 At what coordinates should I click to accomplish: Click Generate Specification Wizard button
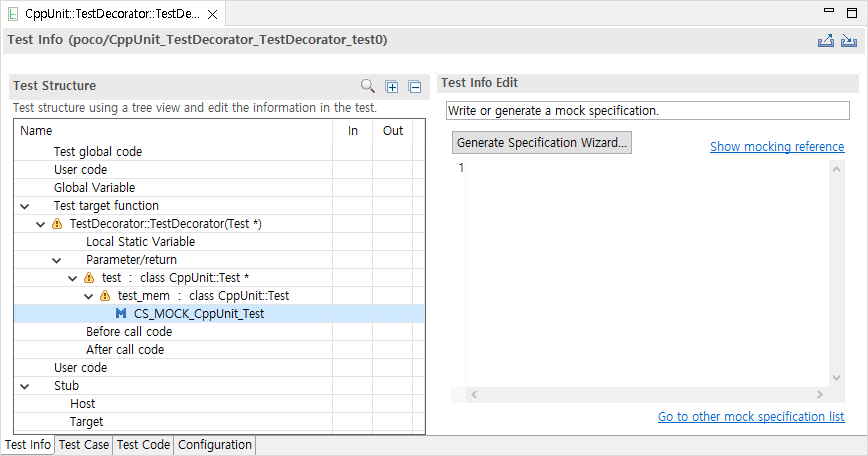tap(542, 142)
